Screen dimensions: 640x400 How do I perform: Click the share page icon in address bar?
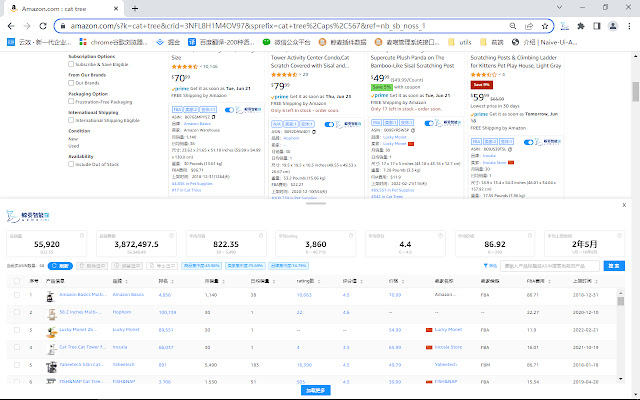click(529, 26)
